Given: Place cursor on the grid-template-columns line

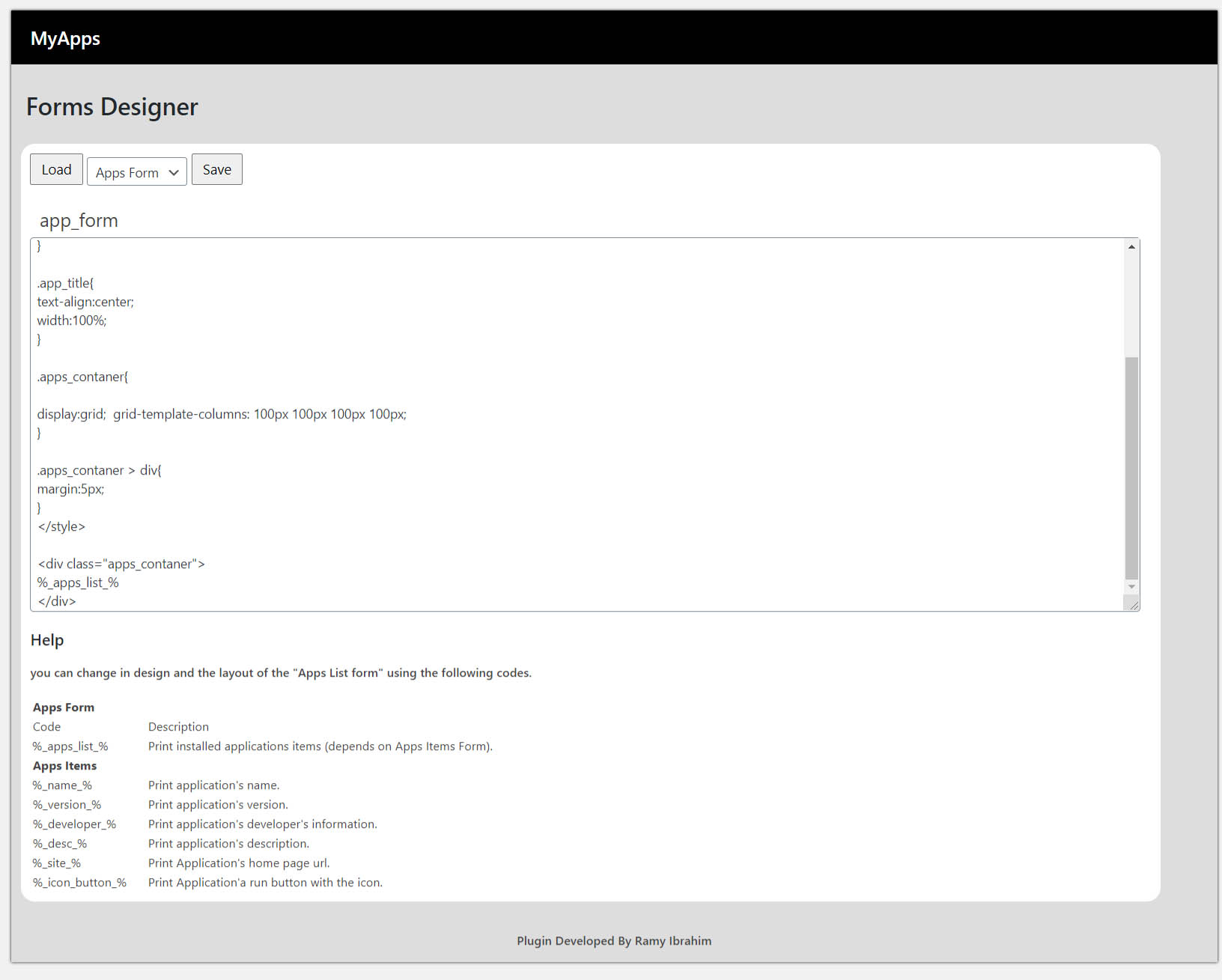Looking at the screenshot, I should pyautogui.click(x=222, y=415).
